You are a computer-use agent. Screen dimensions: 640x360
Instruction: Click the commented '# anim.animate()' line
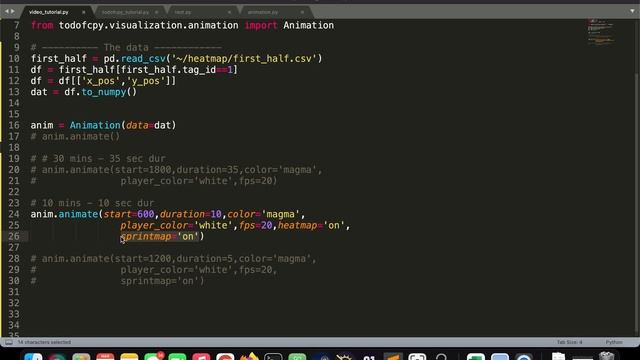pyautogui.click(x=75, y=136)
